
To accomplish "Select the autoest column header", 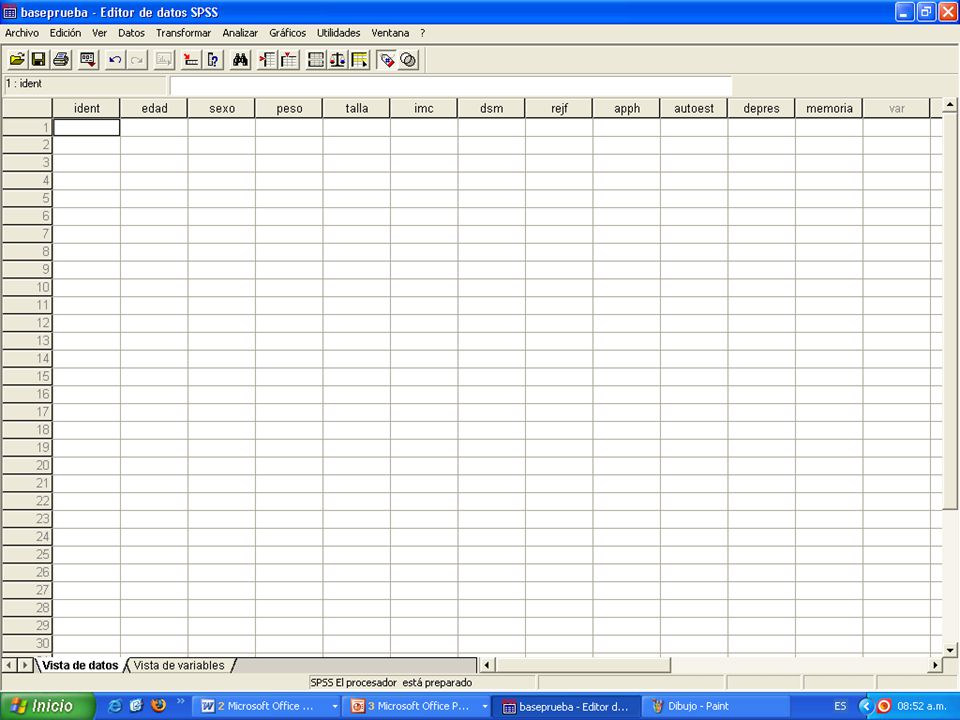I will pos(694,108).
